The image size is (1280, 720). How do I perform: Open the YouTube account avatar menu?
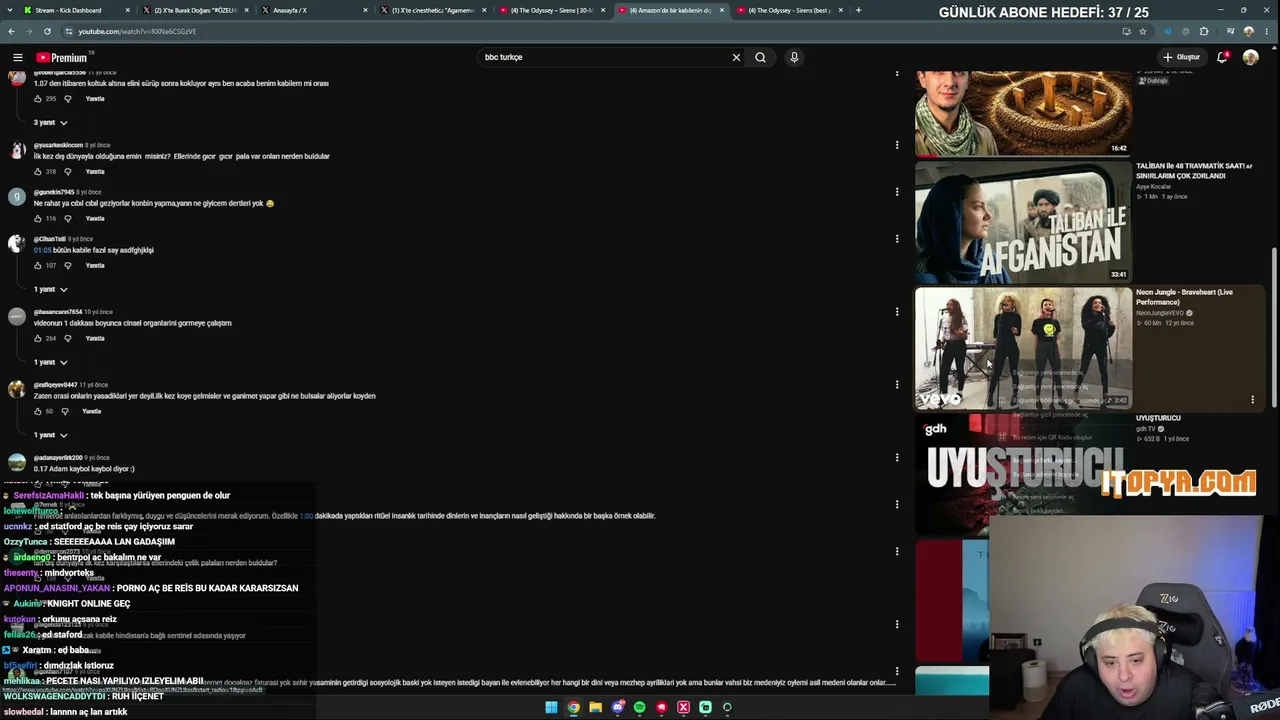coord(1250,57)
